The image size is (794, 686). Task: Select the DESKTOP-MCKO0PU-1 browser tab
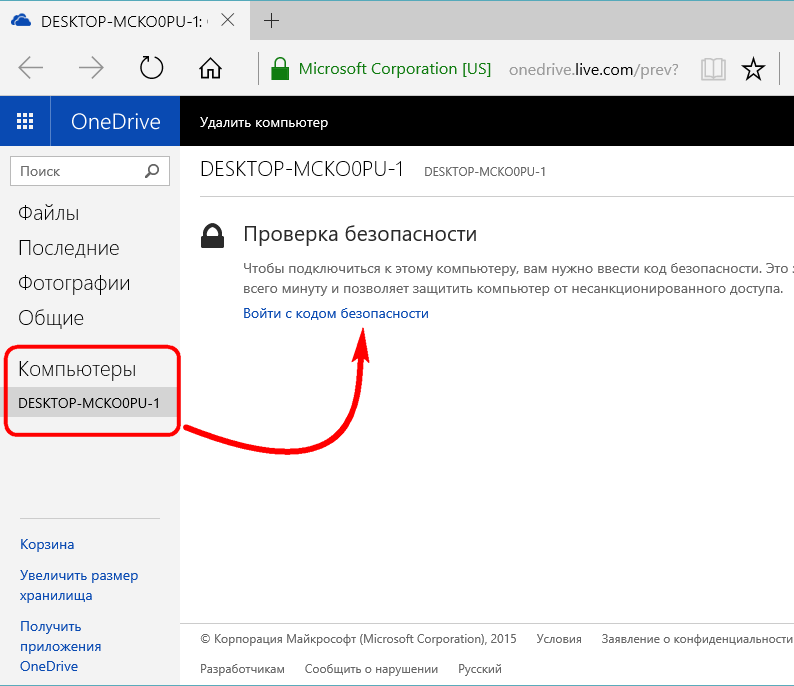point(125,20)
